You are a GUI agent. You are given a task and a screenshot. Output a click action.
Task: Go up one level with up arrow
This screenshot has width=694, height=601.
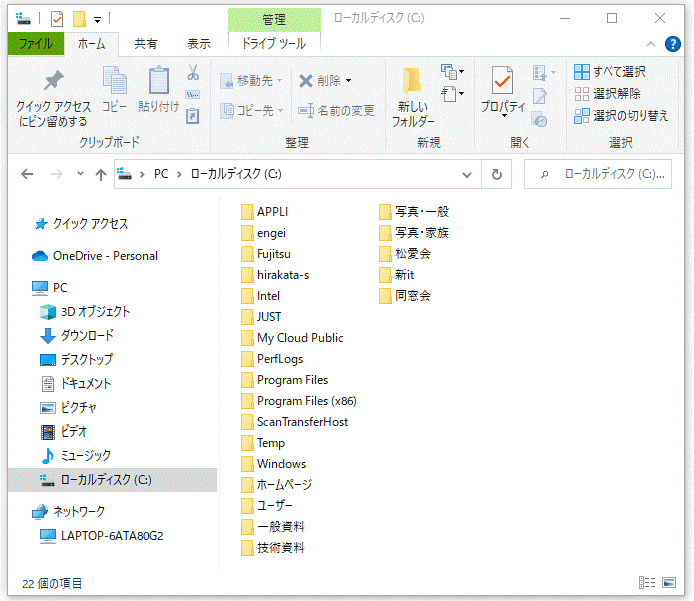[x=100, y=174]
